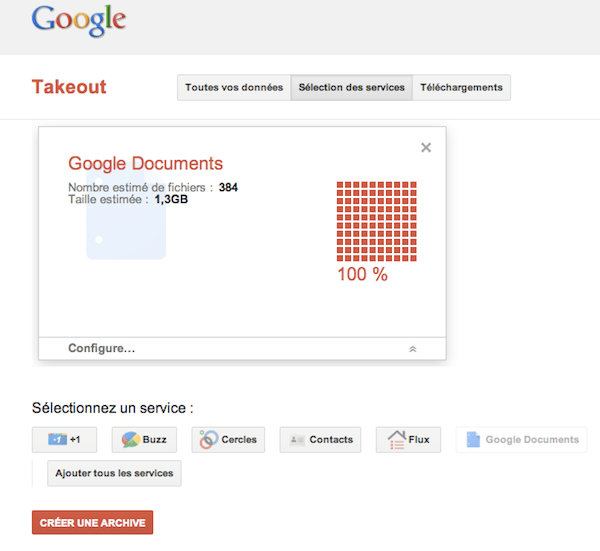
Task: Open the Téléchargements tab
Action: (461, 88)
